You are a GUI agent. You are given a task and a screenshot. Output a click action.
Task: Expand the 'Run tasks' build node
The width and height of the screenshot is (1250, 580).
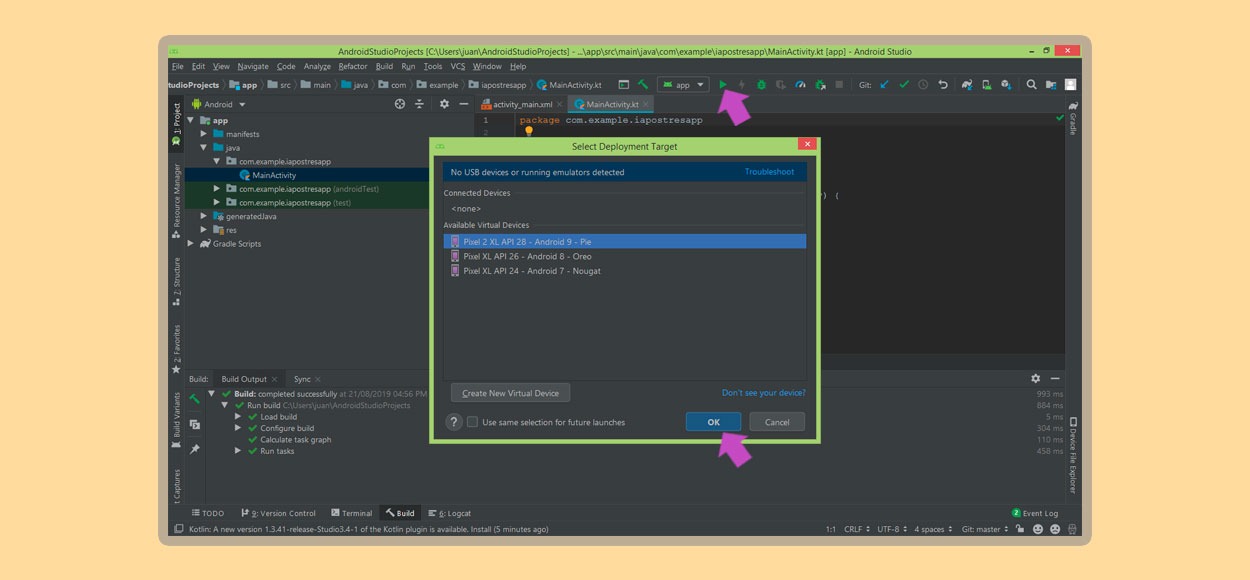[238, 451]
